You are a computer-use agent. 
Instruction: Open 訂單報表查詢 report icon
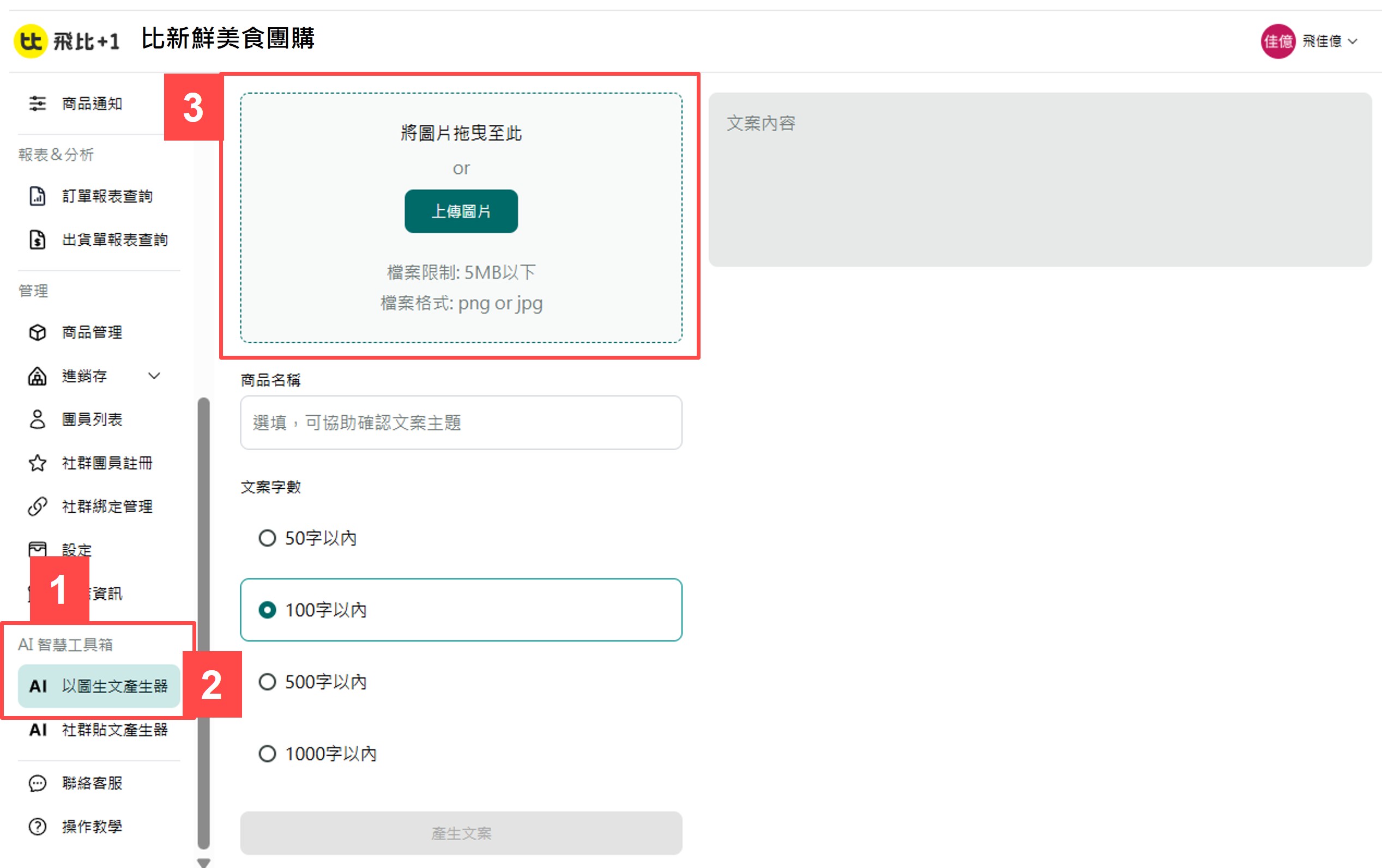[x=37, y=196]
